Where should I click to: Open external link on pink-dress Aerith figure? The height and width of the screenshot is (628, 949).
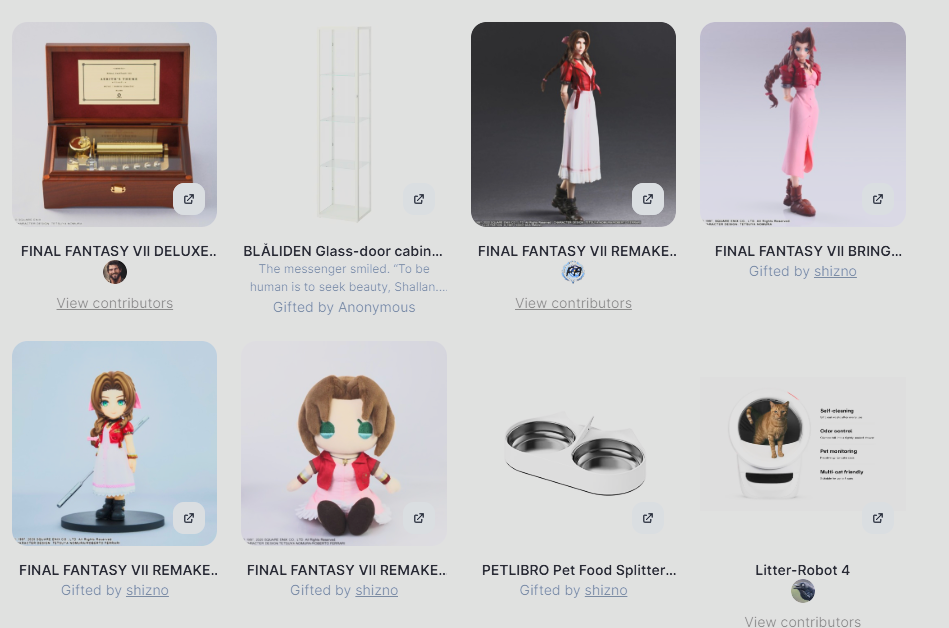tap(878, 199)
